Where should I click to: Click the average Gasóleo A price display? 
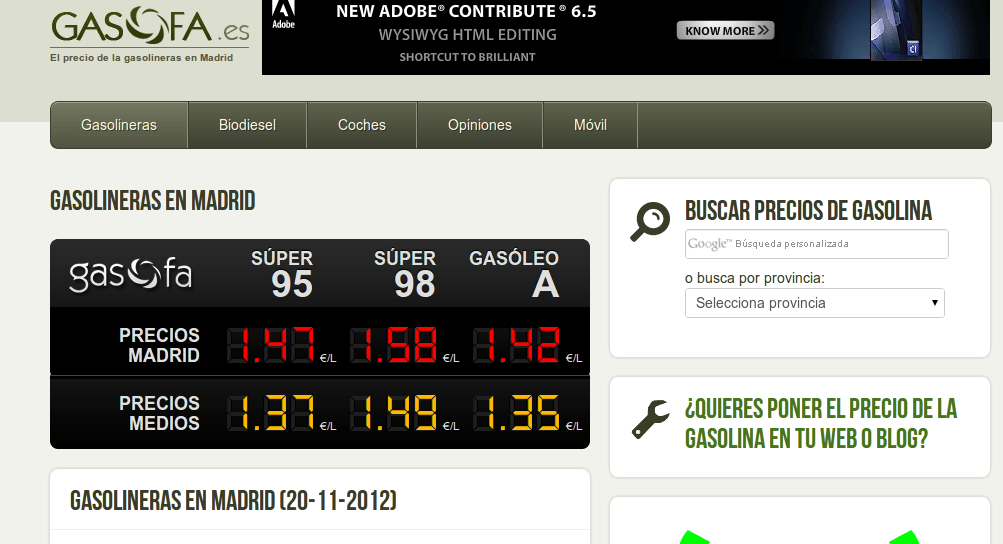[516, 413]
